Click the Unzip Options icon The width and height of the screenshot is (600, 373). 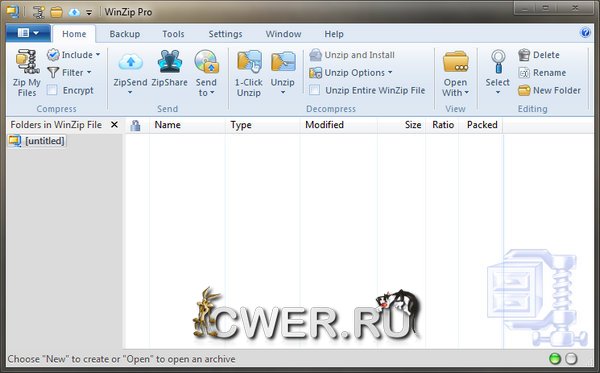(315, 73)
